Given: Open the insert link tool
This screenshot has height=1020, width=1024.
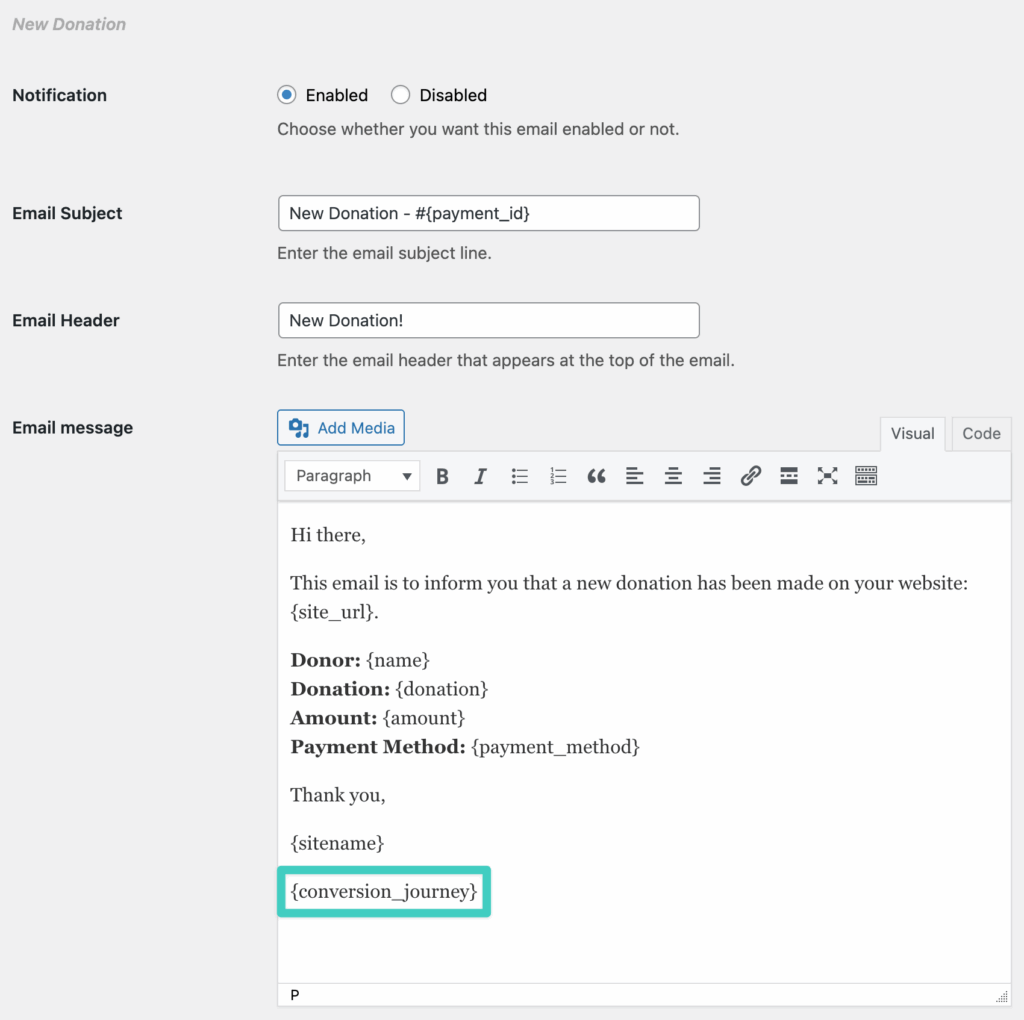Looking at the screenshot, I should (x=750, y=476).
